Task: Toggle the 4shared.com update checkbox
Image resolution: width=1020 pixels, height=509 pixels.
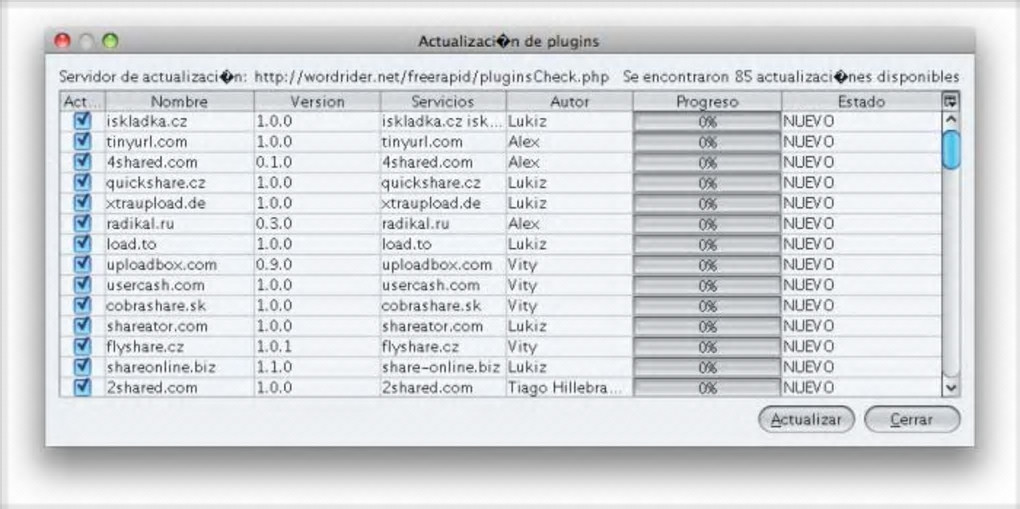Action: 82,162
